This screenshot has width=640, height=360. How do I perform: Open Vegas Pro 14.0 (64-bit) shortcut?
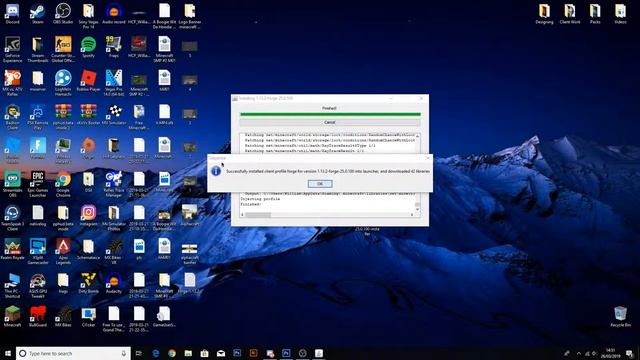coord(113,83)
